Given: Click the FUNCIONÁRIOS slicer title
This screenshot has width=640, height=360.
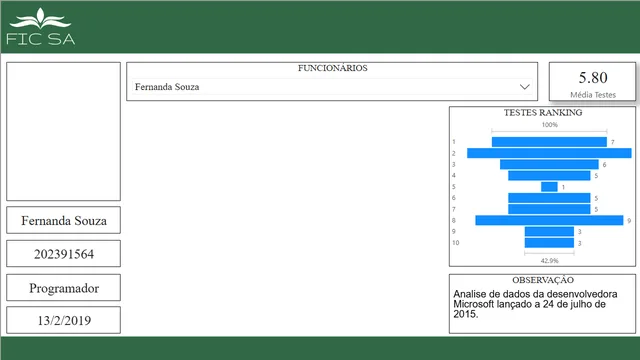Looking at the screenshot, I should [x=332, y=68].
